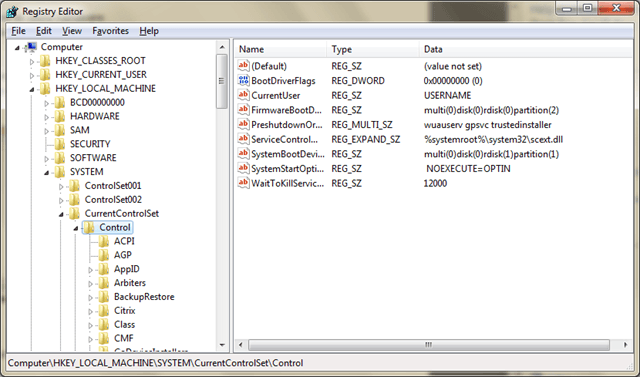
Task: Click the Registry Editor title bar icon
Action: coord(12,11)
